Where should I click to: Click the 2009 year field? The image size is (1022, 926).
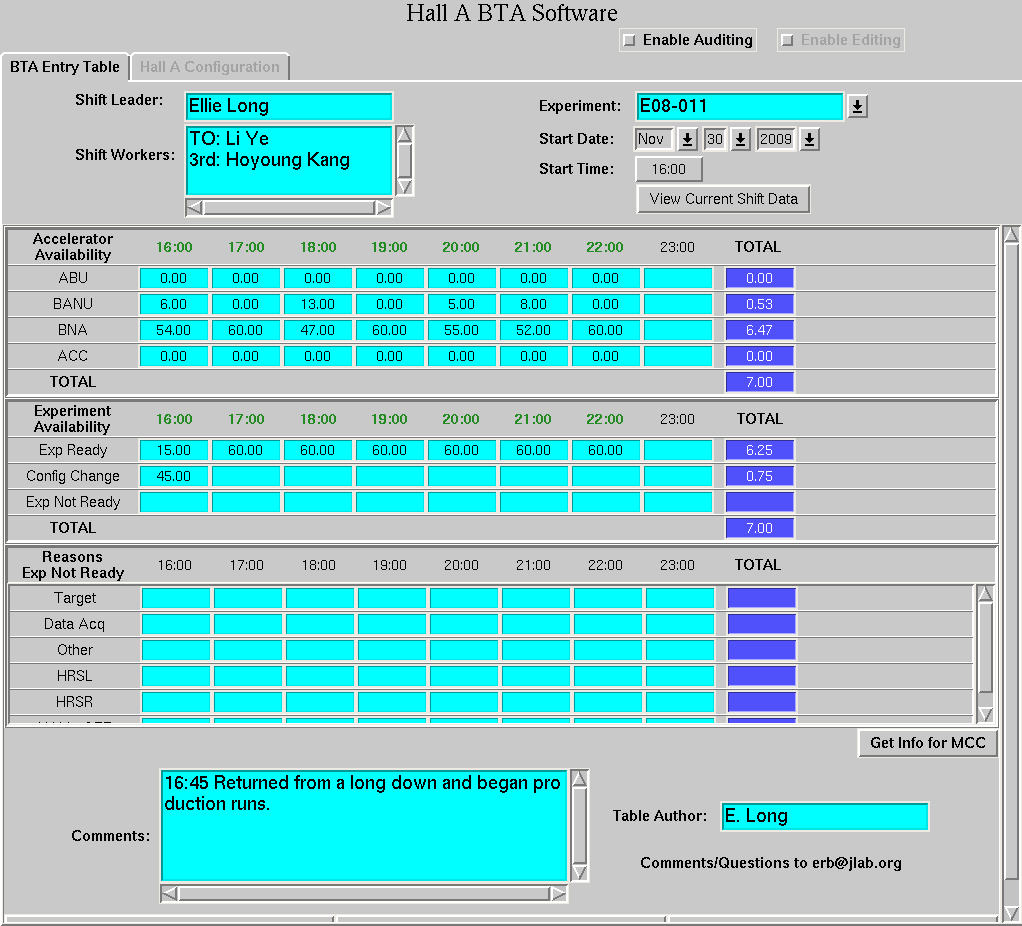click(776, 139)
